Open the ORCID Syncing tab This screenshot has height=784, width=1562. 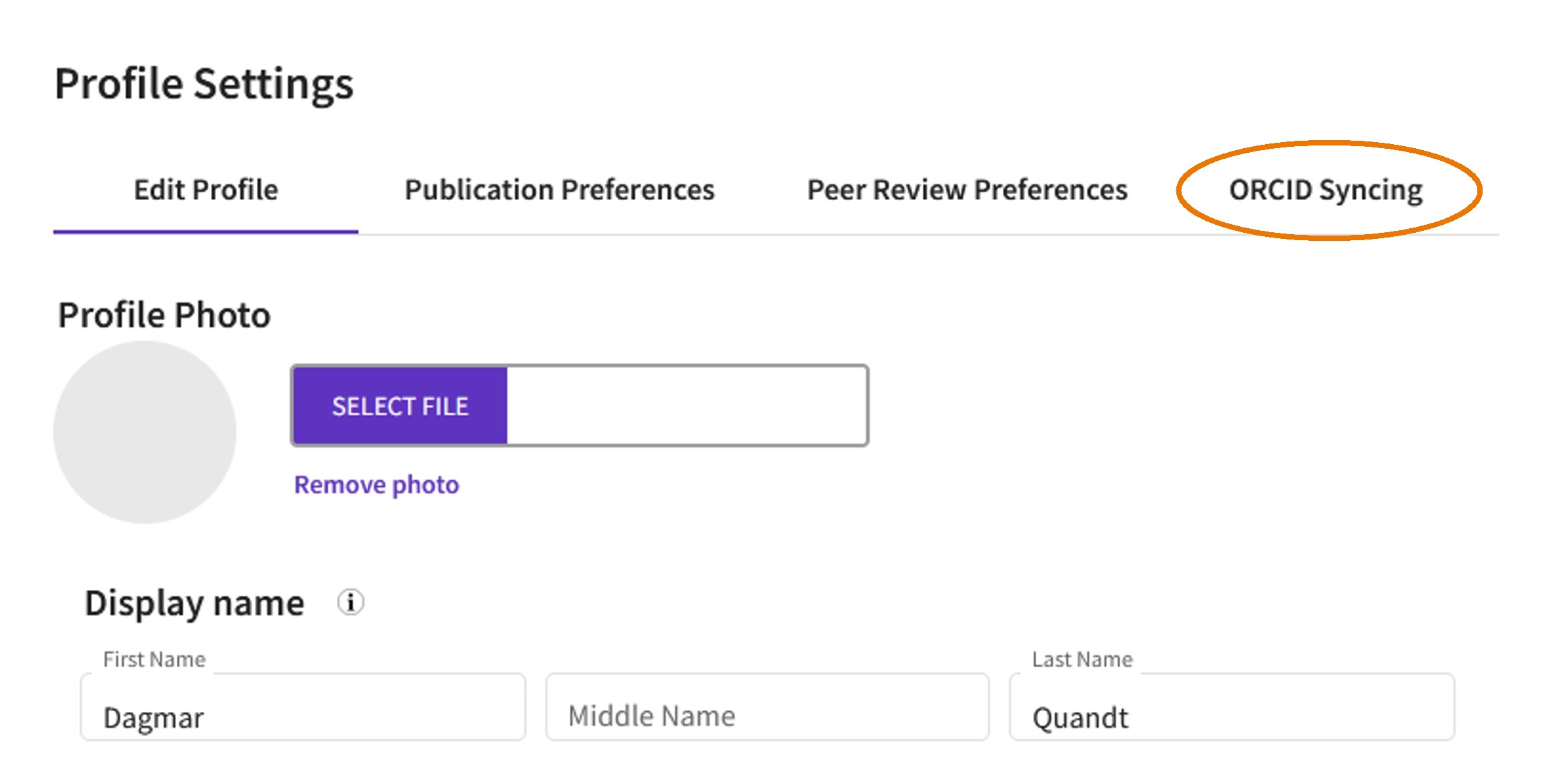point(1326,190)
